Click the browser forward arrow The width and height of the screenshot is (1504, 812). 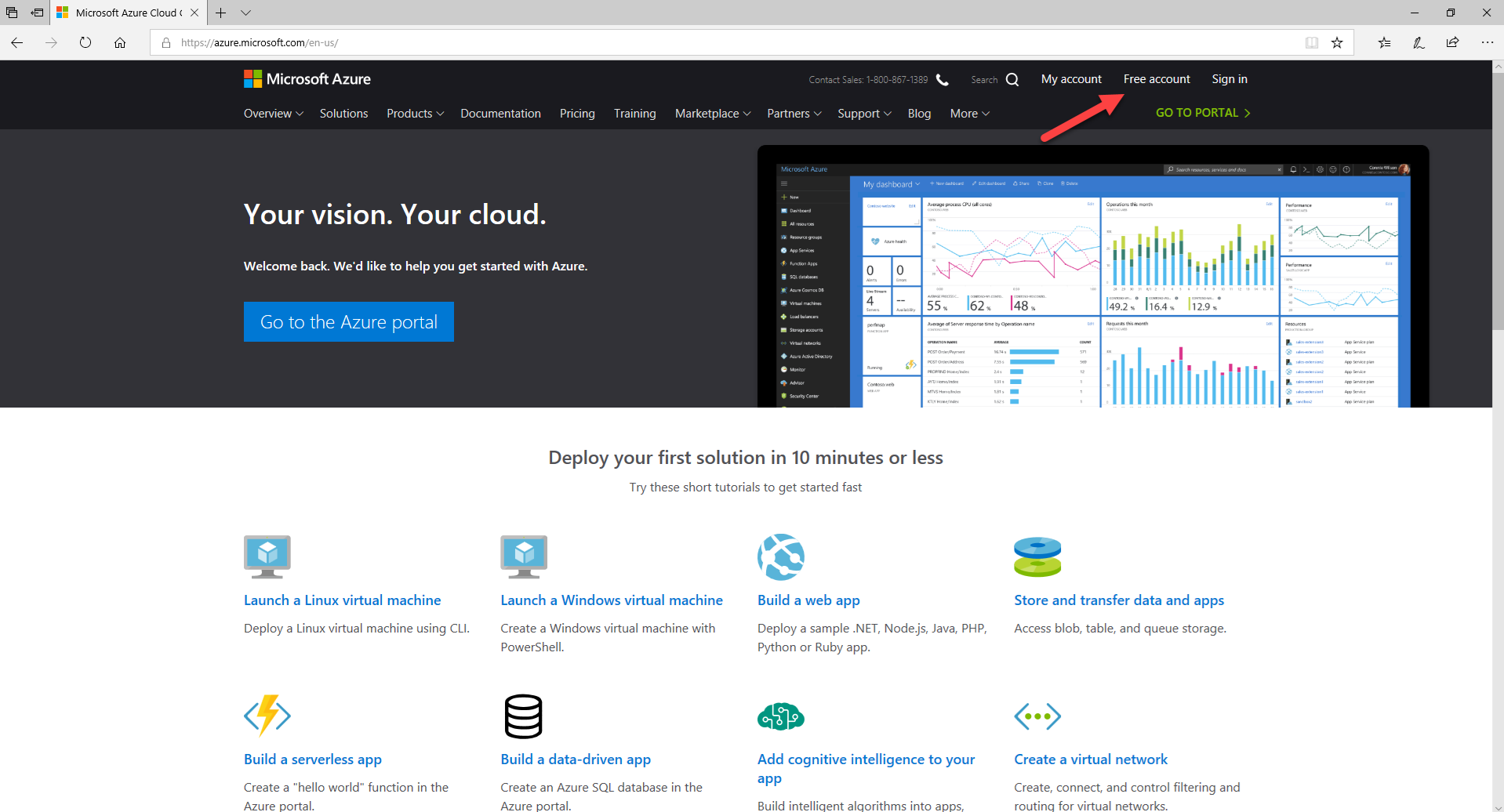[51, 43]
